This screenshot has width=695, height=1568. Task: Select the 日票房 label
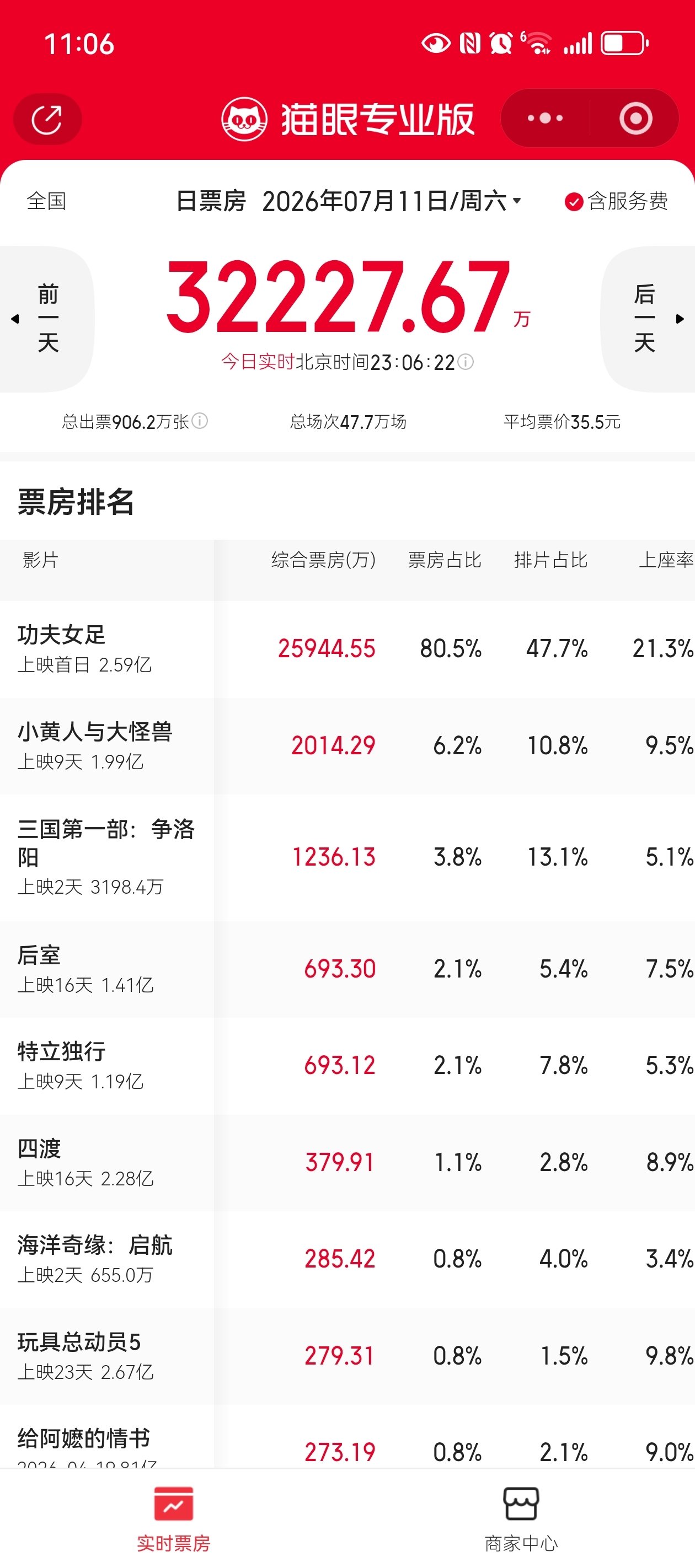211,201
